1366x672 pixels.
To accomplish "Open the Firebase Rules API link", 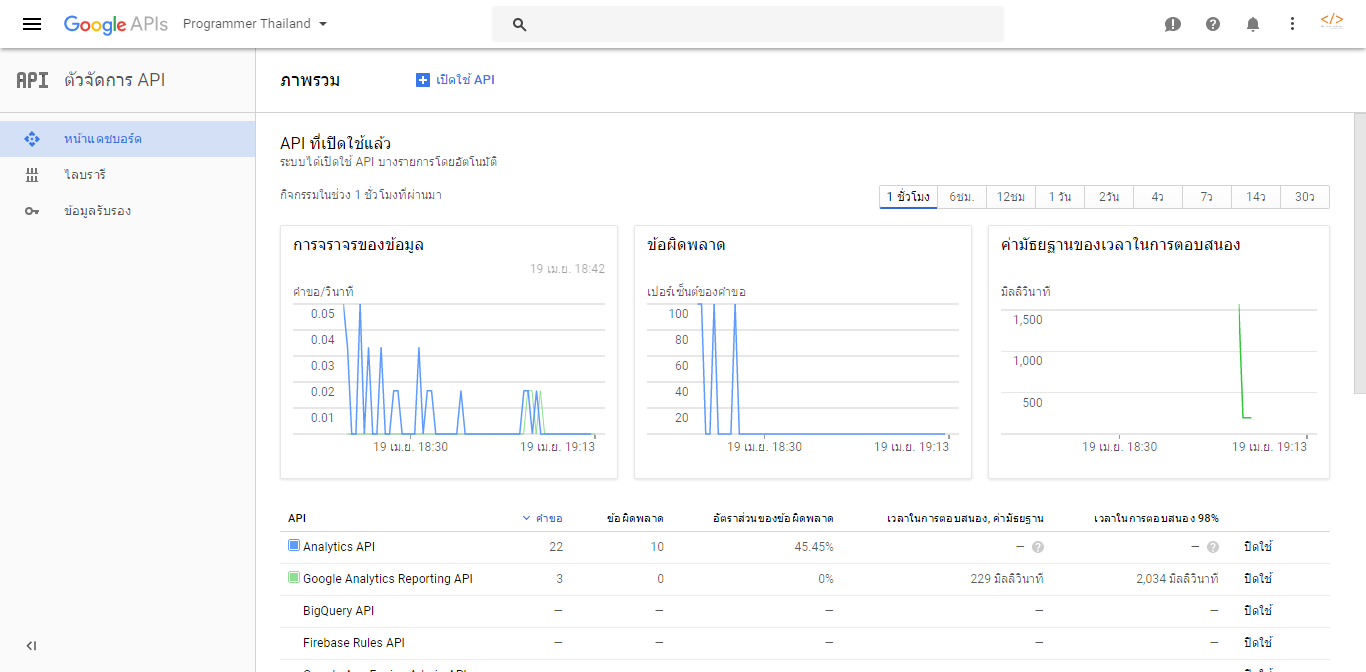I will pos(354,643).
